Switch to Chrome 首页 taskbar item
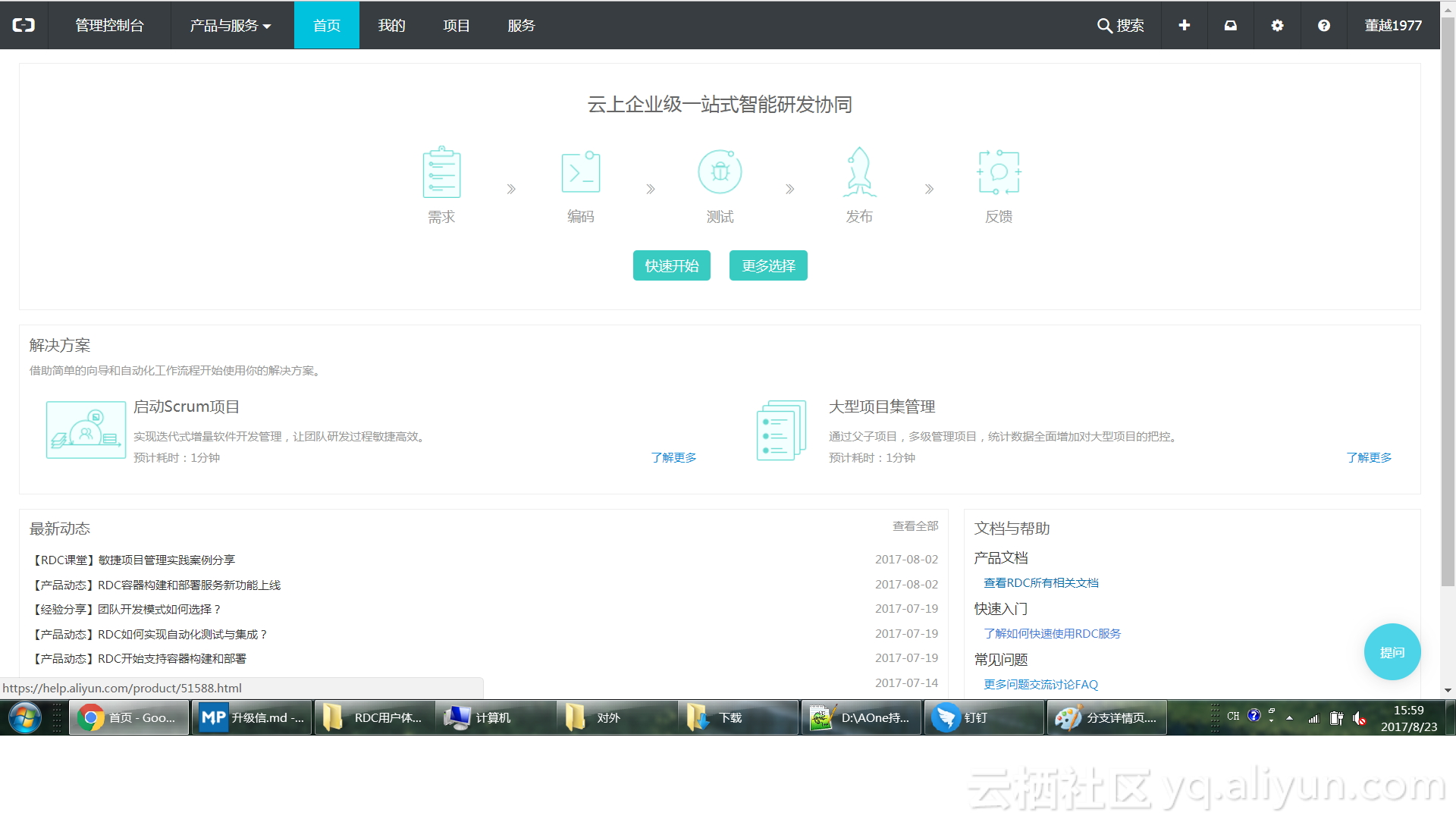This screenshot has height=819, width=1456. click(x=129, y=717)
